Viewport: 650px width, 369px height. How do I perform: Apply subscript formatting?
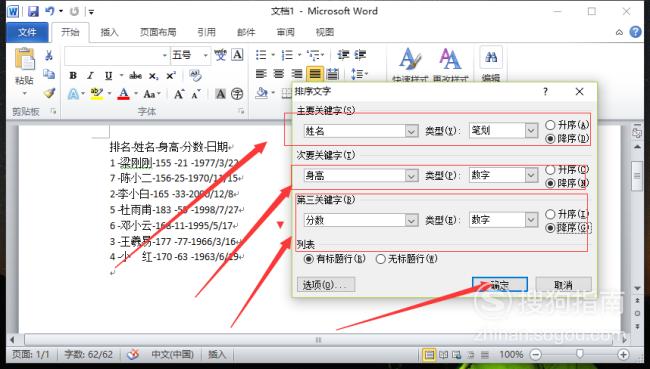tap(153, 76)
